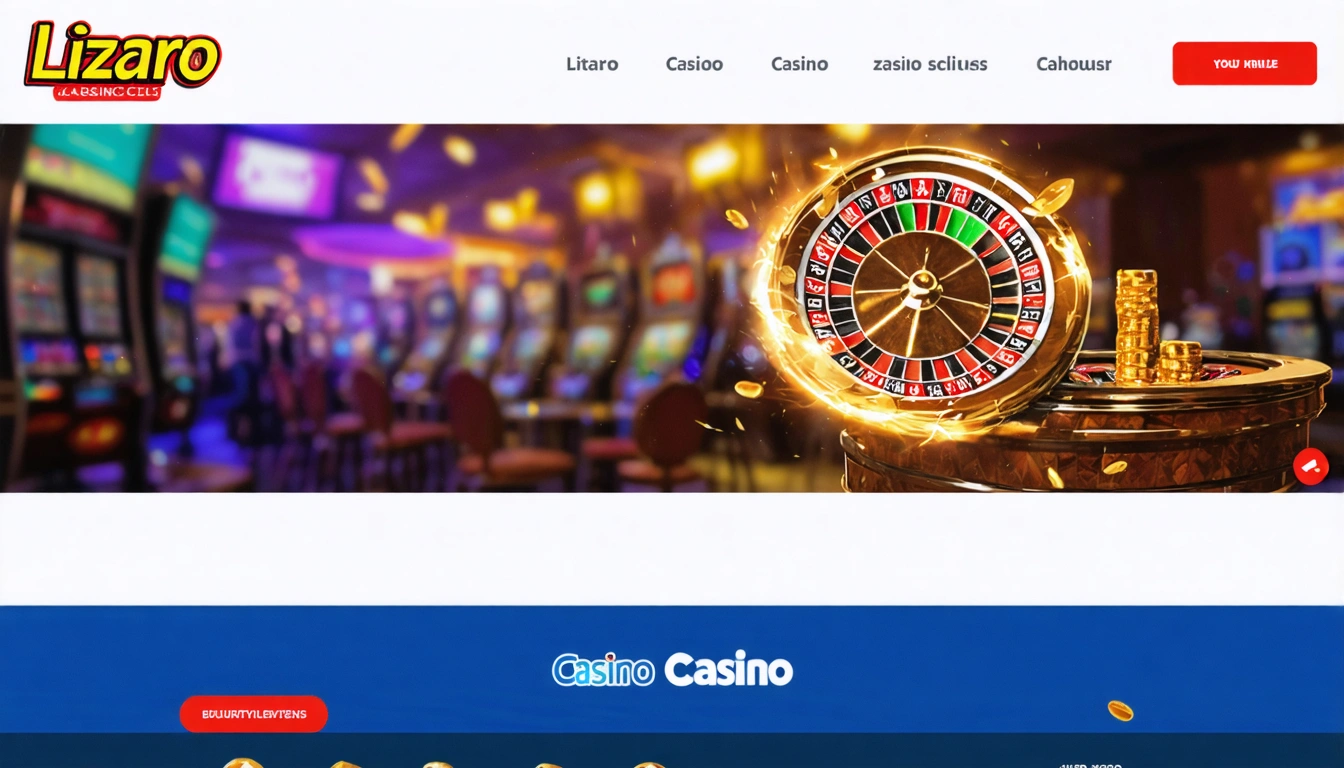Open the Litaro navigation item
The height and width of the screenshot is (768, 1344).
(x=592, y=64)
